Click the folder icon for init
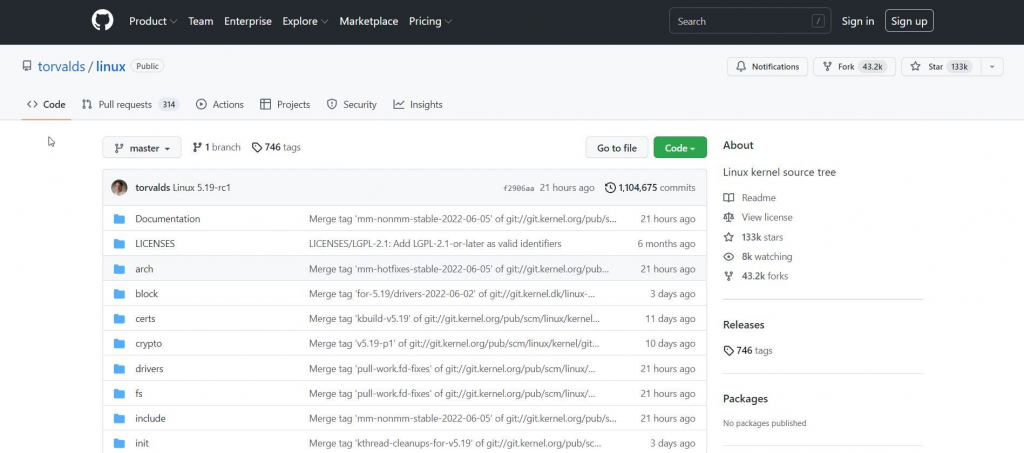 point(119,443)
